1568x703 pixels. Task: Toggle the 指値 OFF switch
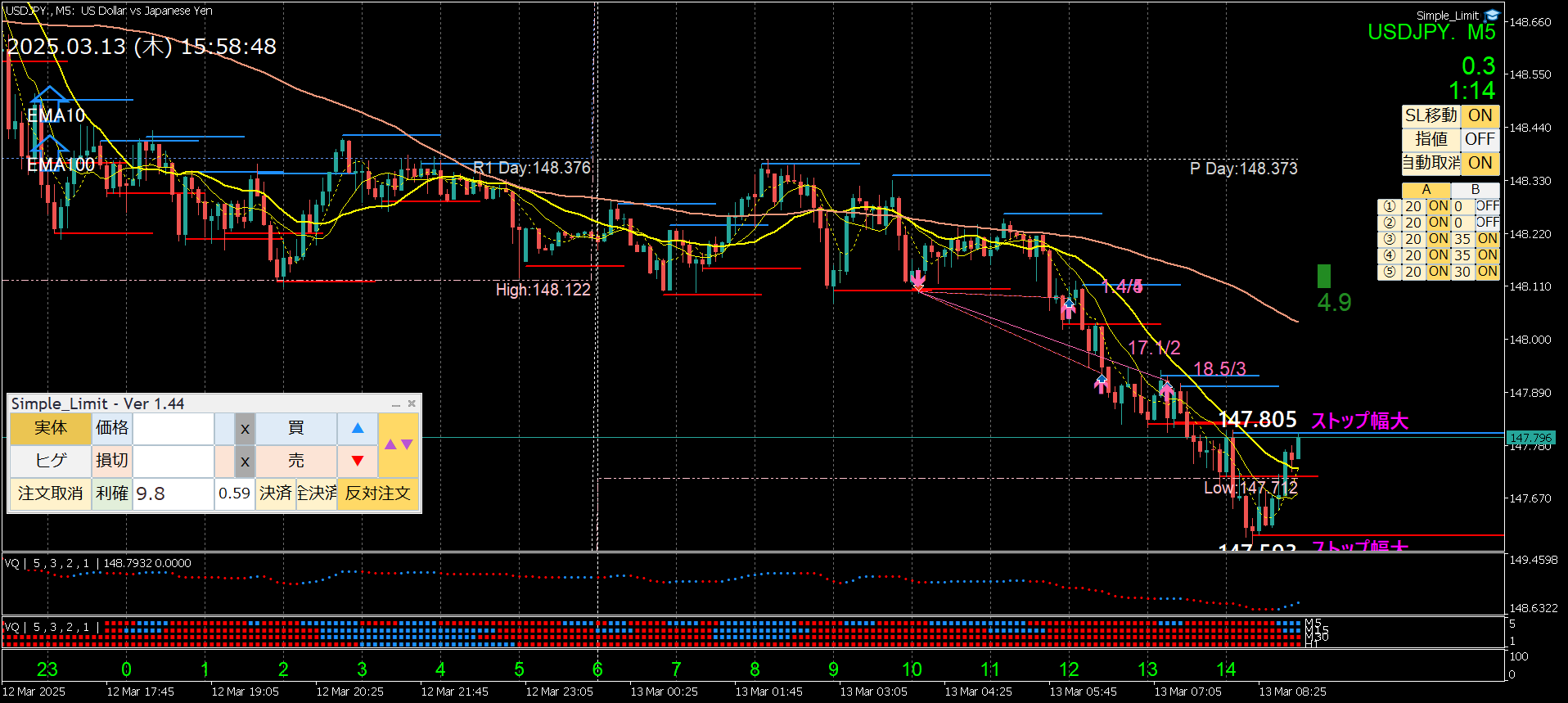tap(1480, 139)
